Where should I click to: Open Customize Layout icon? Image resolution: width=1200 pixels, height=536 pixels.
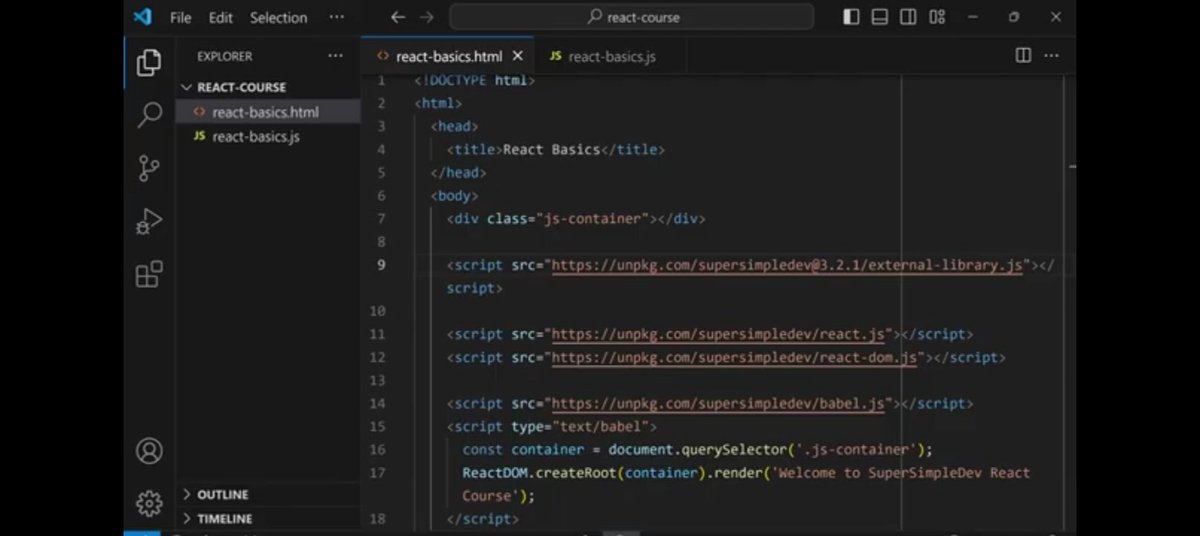937,17
